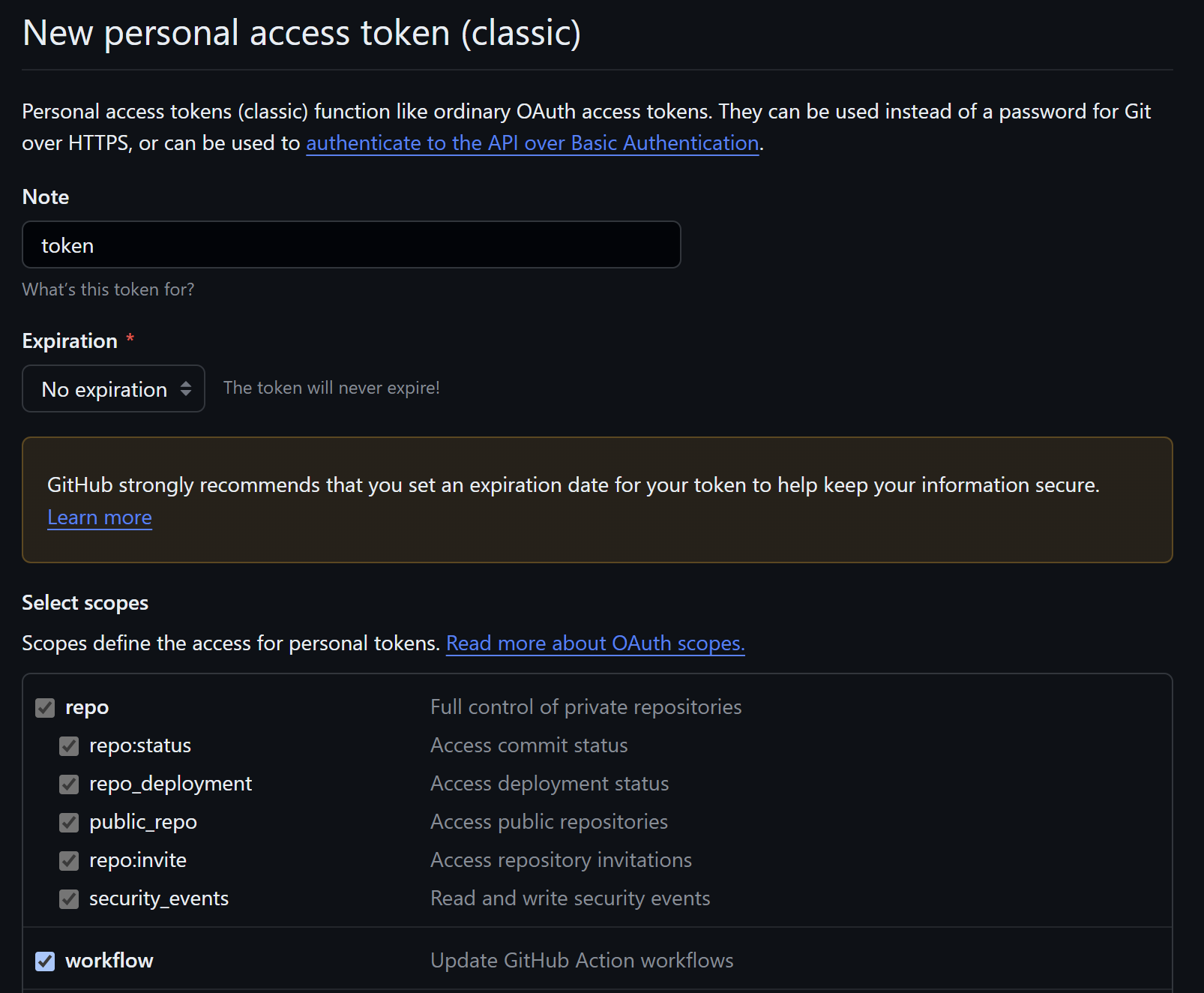Image resolution: width=1204 pixels, height=993 pixels.
Task: Toggle the security_events checkbox
Action: point(69,899)
